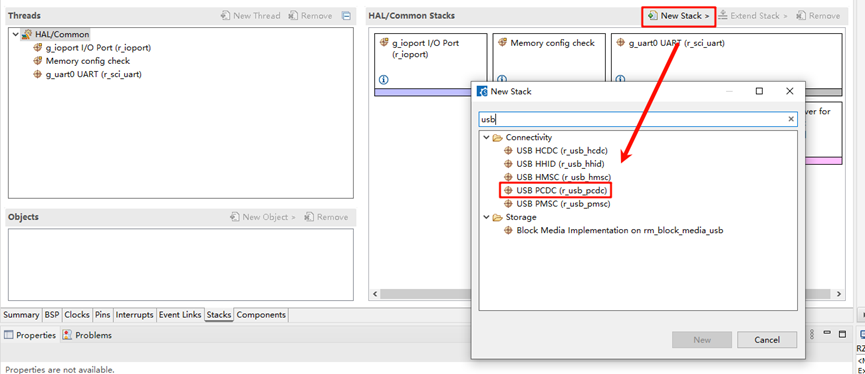Minimize the Properties panel
The image size is (865, 374).
pos(827,334)
